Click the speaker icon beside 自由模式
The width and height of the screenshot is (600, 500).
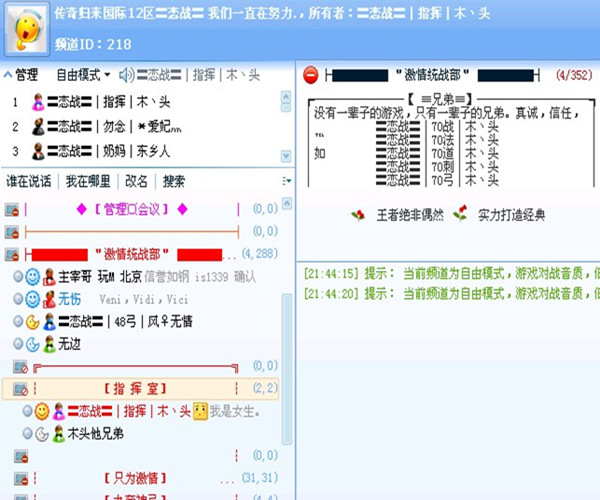[x=126, y=75]
